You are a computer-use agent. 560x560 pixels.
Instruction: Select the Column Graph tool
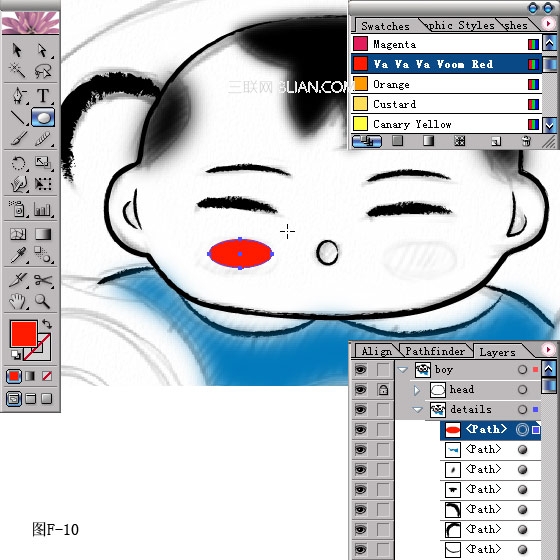pos(43,209)
